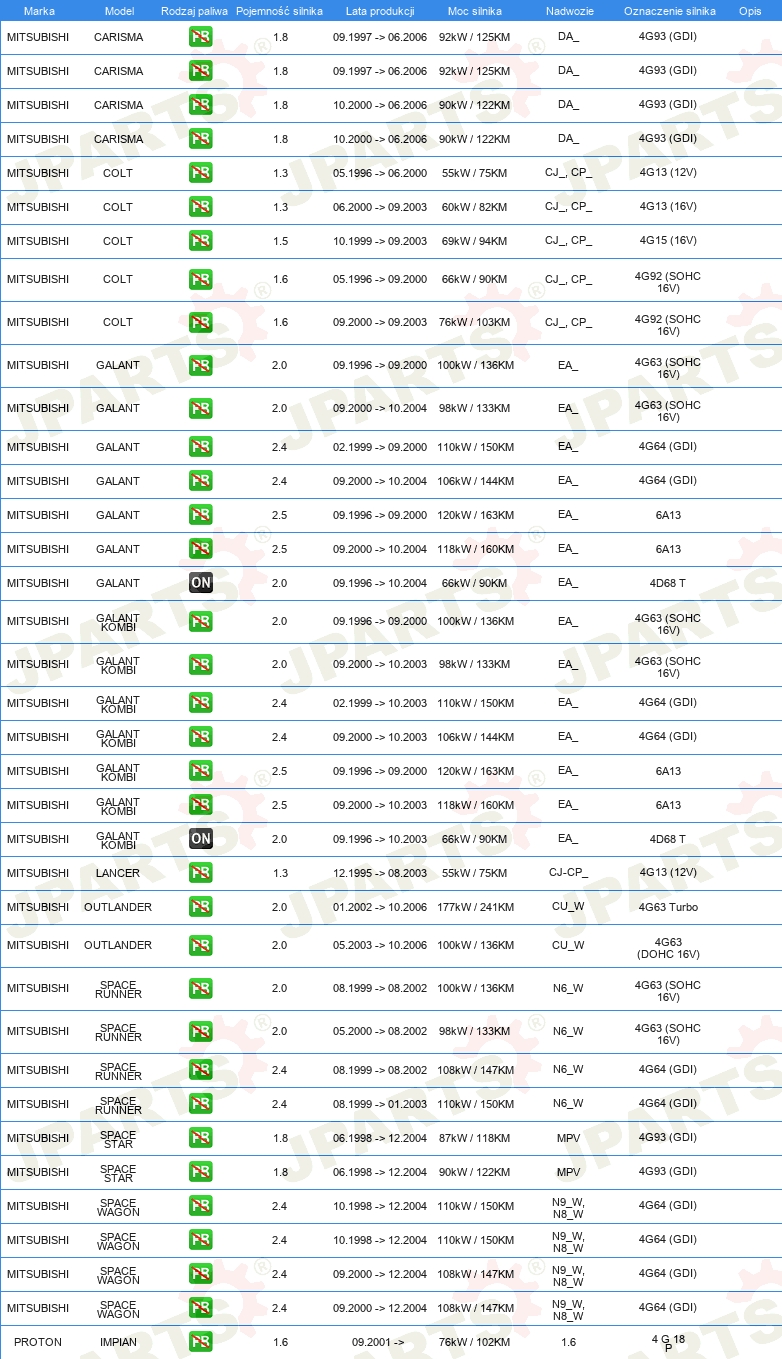This screenshot has width=782, height=1359.
Task: Click MPV body cell in 87kW row
Action: coord(568,1138)
